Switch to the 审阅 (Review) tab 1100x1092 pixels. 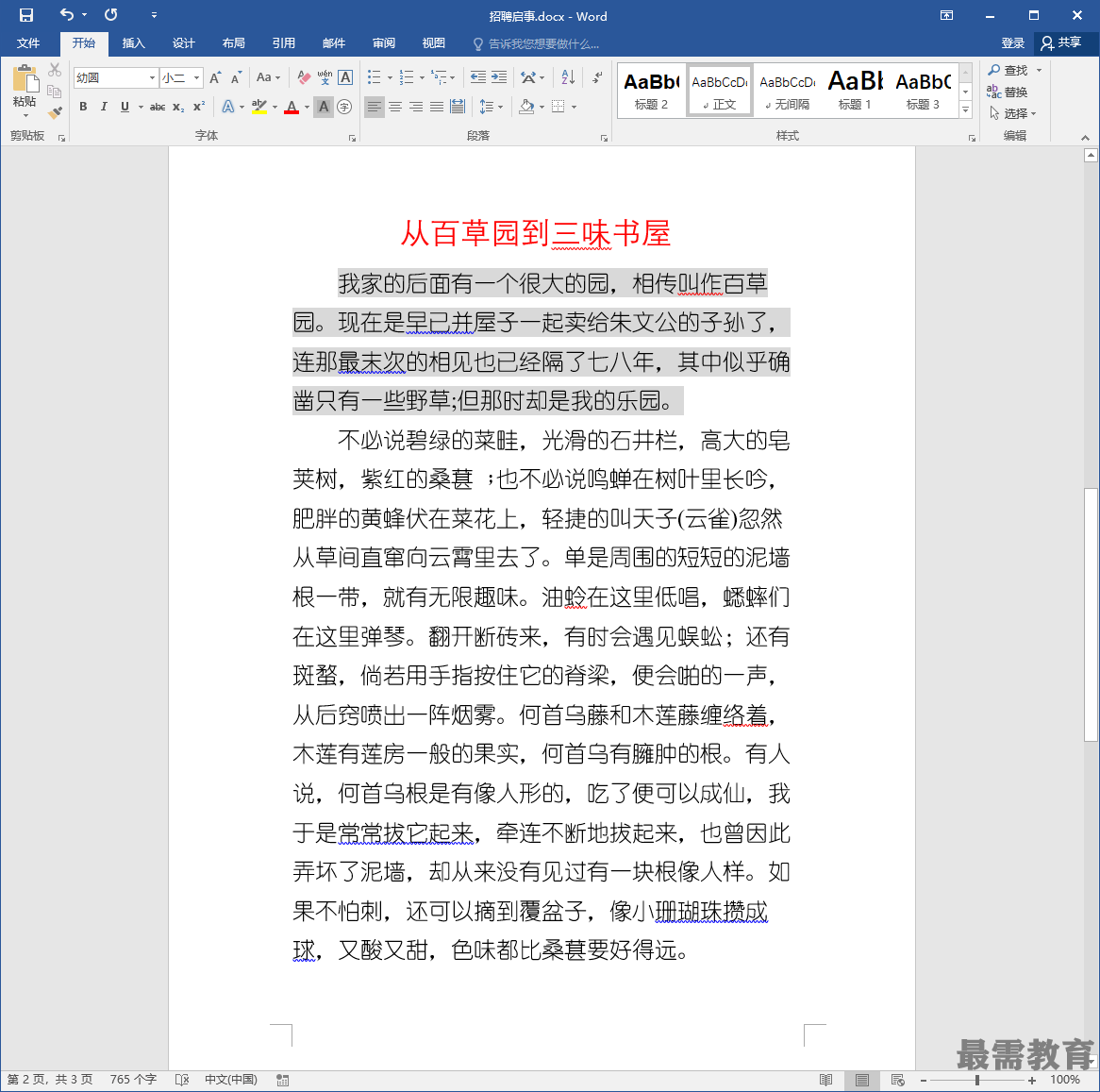[x=384, y=43]
